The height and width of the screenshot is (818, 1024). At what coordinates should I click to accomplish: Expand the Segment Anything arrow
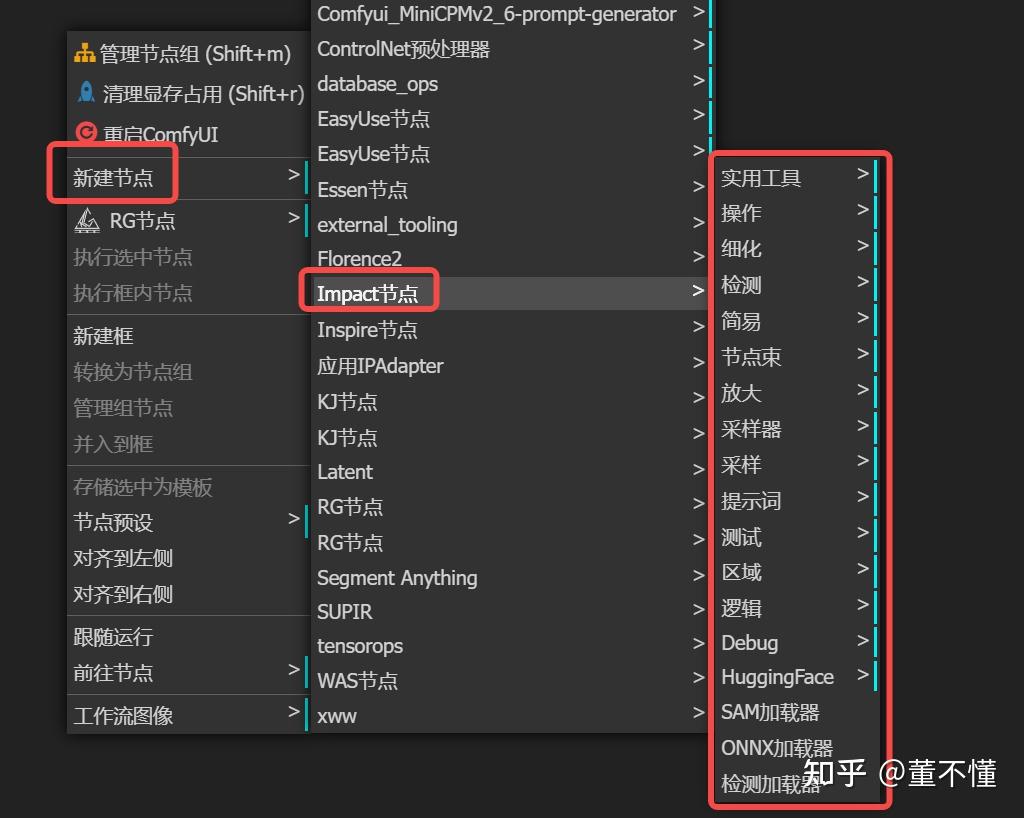[698, 575]
